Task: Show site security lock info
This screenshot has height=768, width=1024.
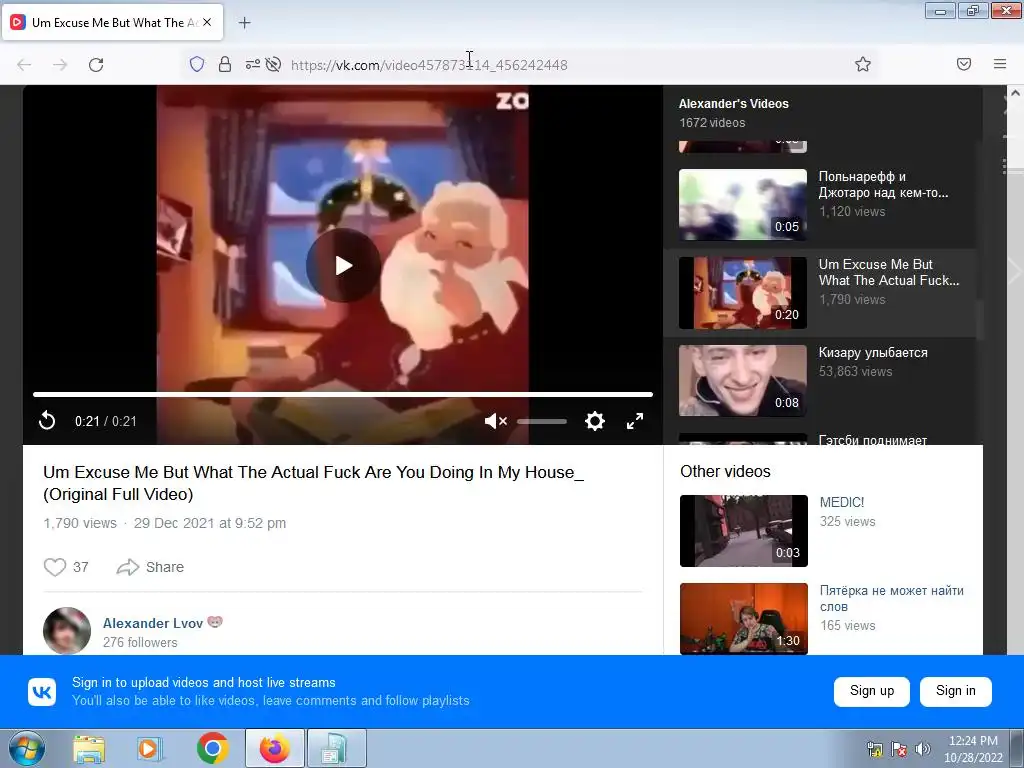Action: (225, 64)
